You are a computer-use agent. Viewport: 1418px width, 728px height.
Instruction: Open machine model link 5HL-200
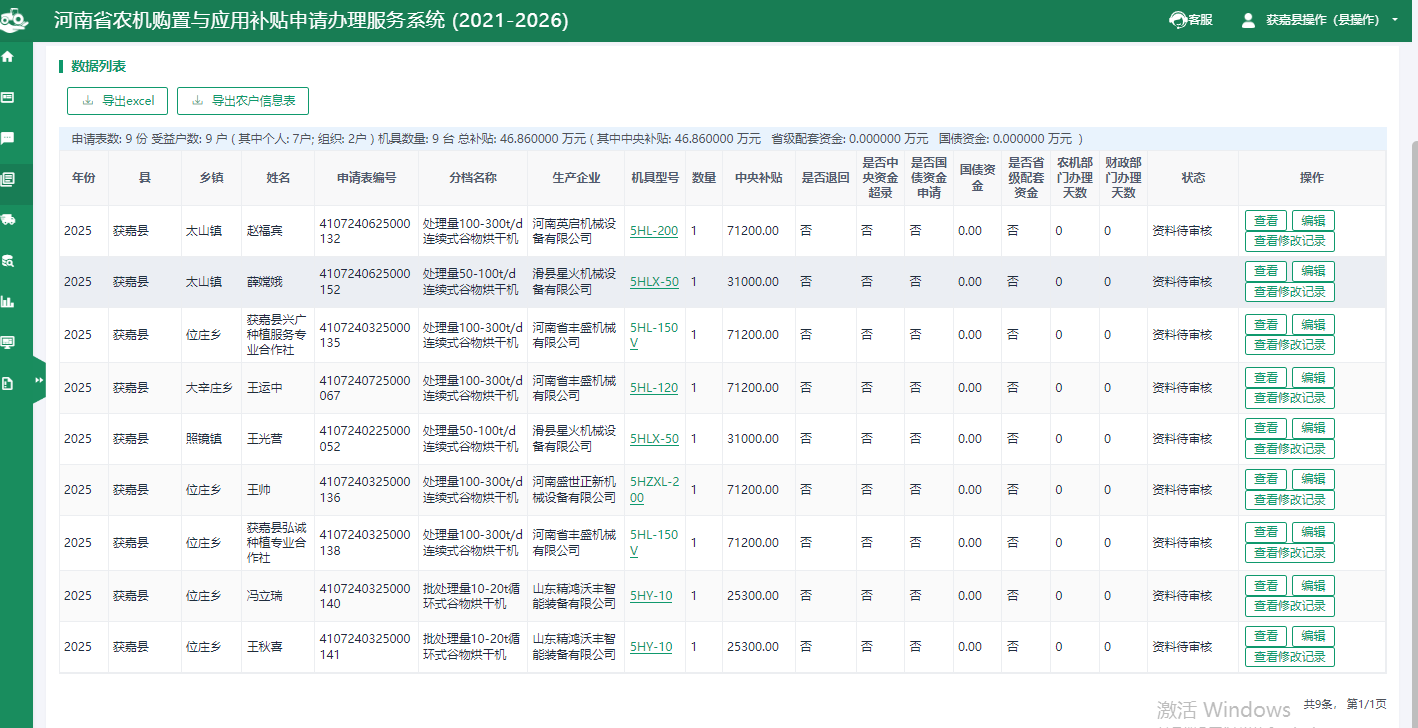[654, 231]
